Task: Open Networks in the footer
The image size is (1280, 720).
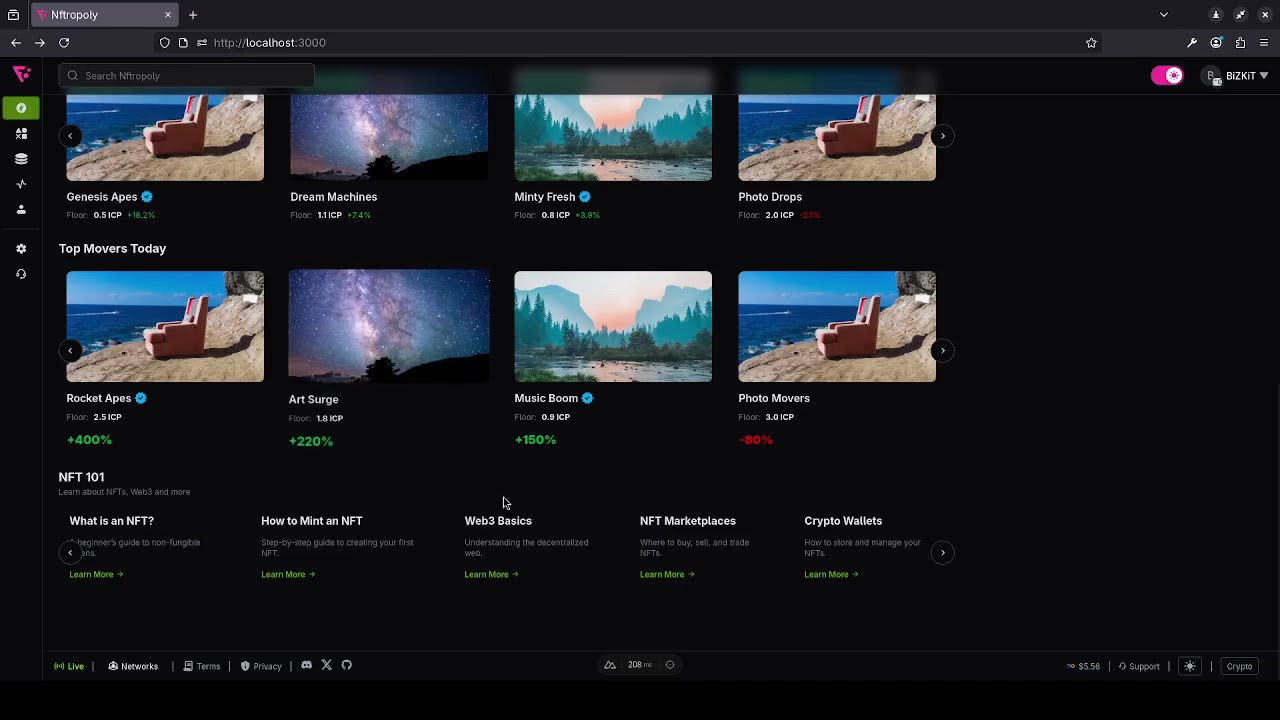Action: point(133,666)
